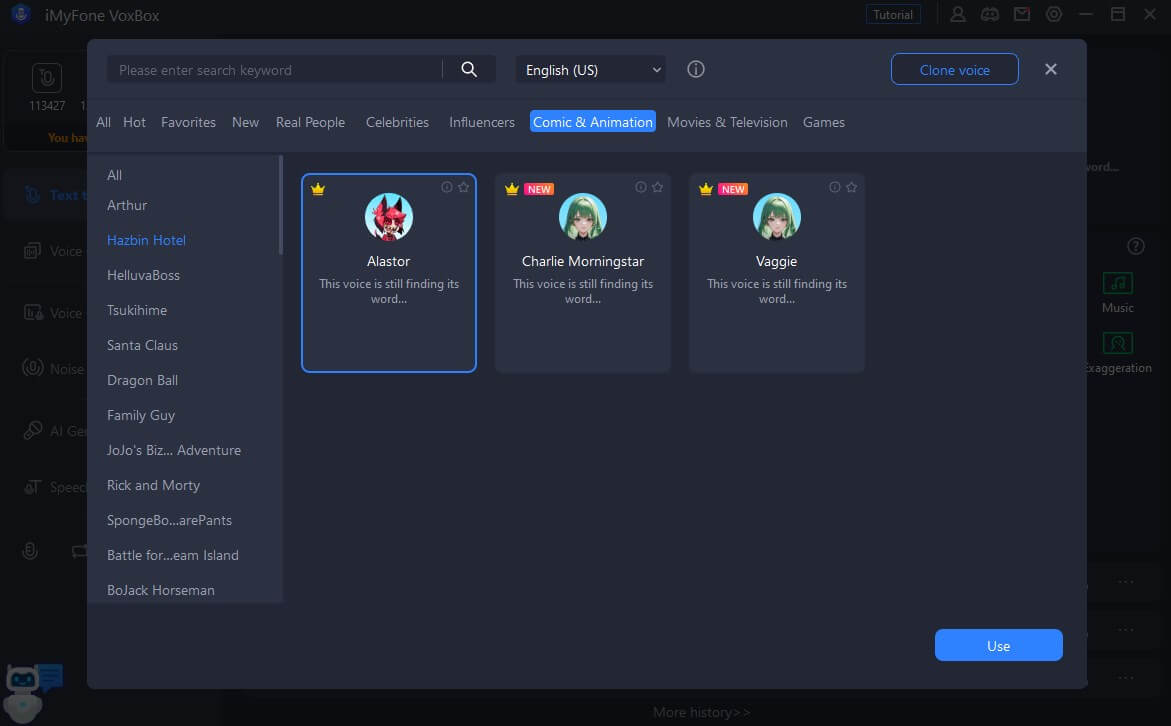Favorite the Alastor voice with its star
1171x726 pixels.
click(462, 186)
